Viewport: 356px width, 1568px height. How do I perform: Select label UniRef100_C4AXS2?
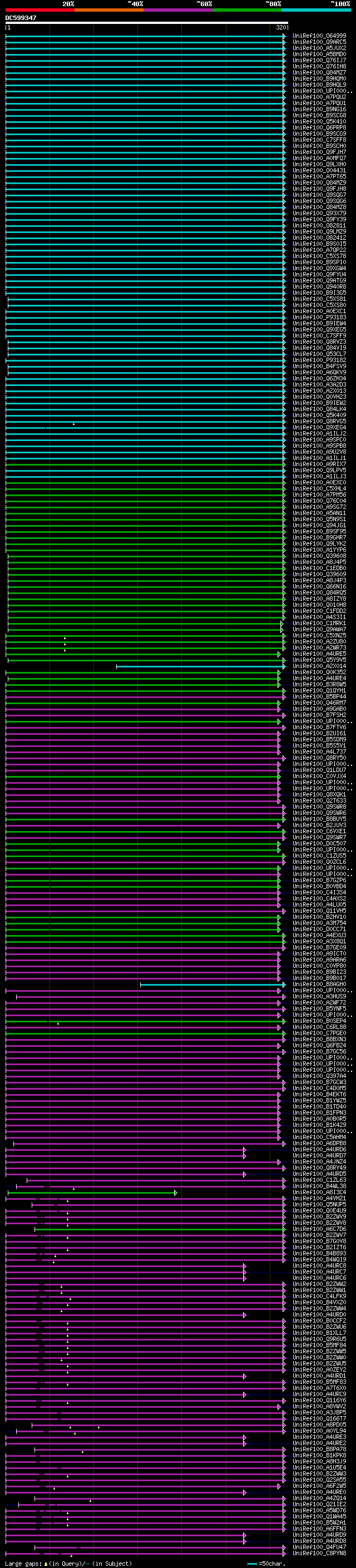pos(319,898)
